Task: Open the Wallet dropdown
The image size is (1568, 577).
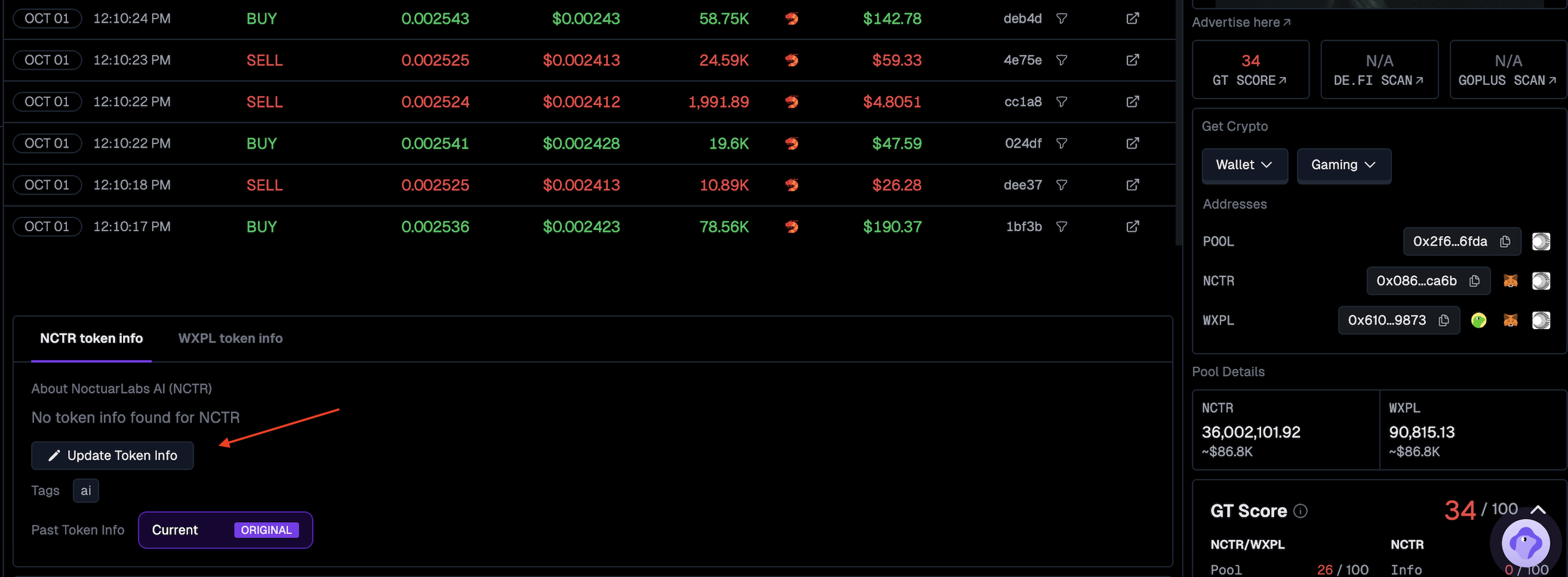Action: [x=1244, y=165]
